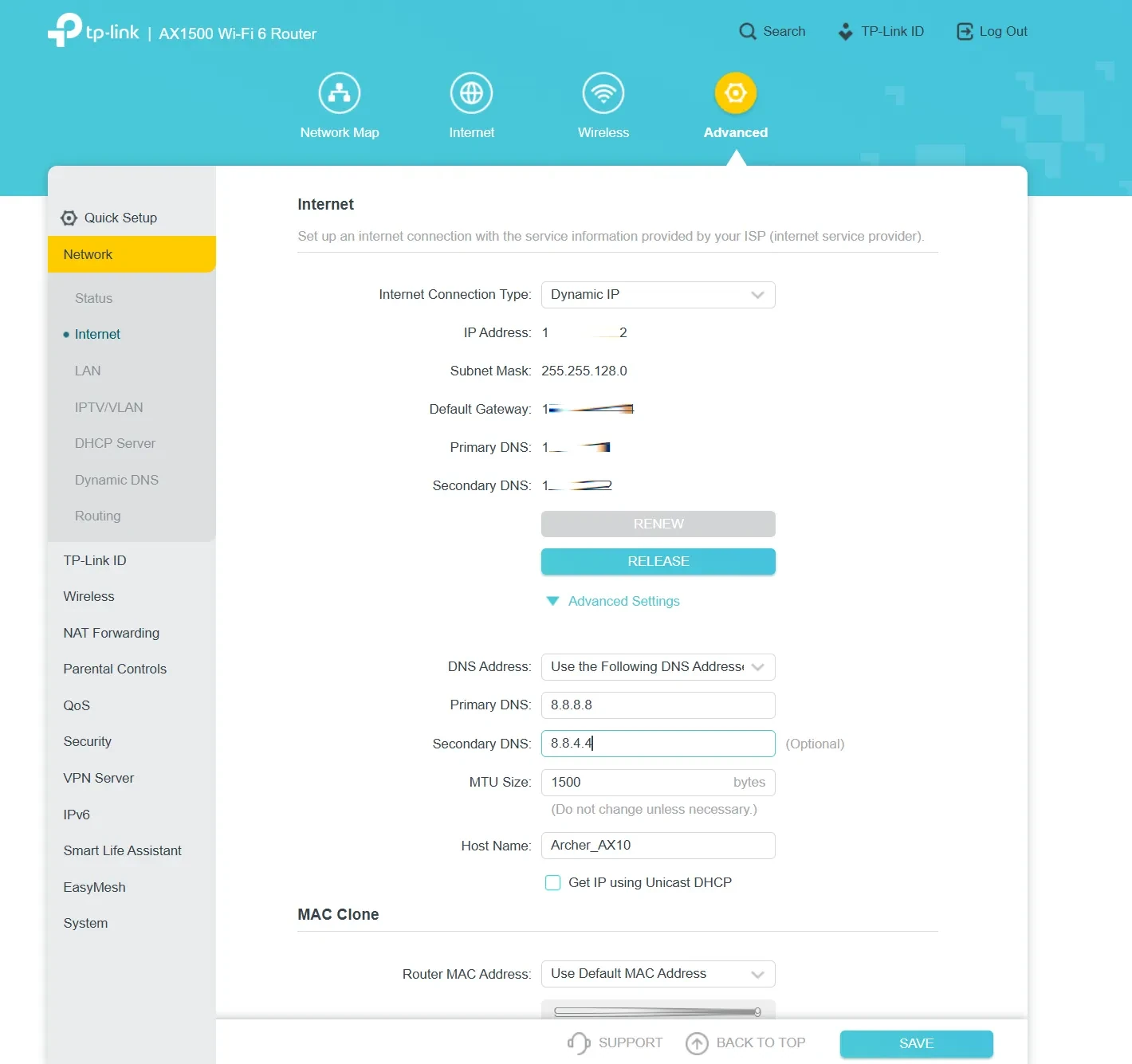Click the Primary DNS input field
Screen dimensions: 1132x1064
coord(658,705)
